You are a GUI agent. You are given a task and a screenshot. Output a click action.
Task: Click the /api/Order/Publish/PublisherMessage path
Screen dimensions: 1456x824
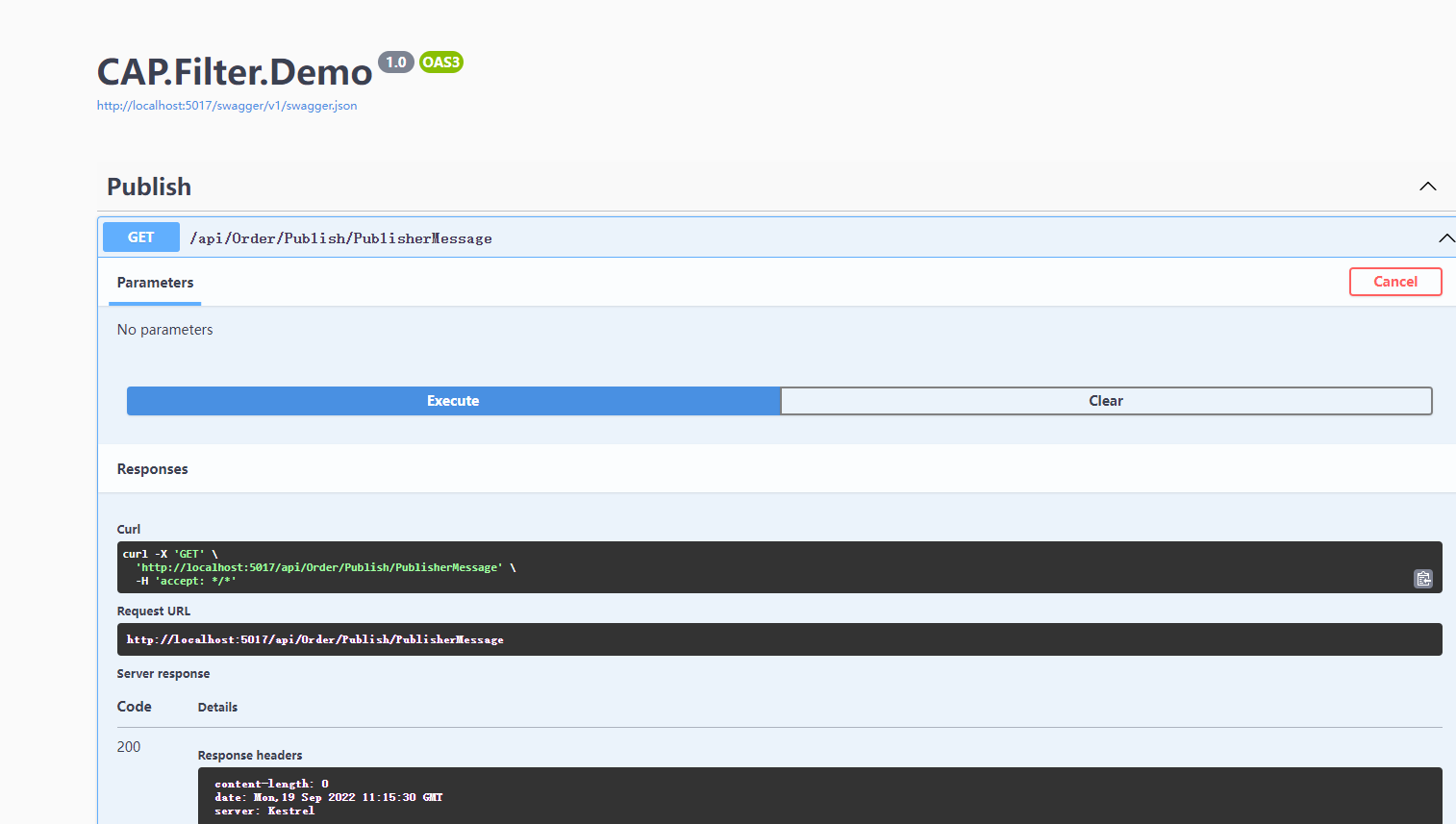click(340, 238)
